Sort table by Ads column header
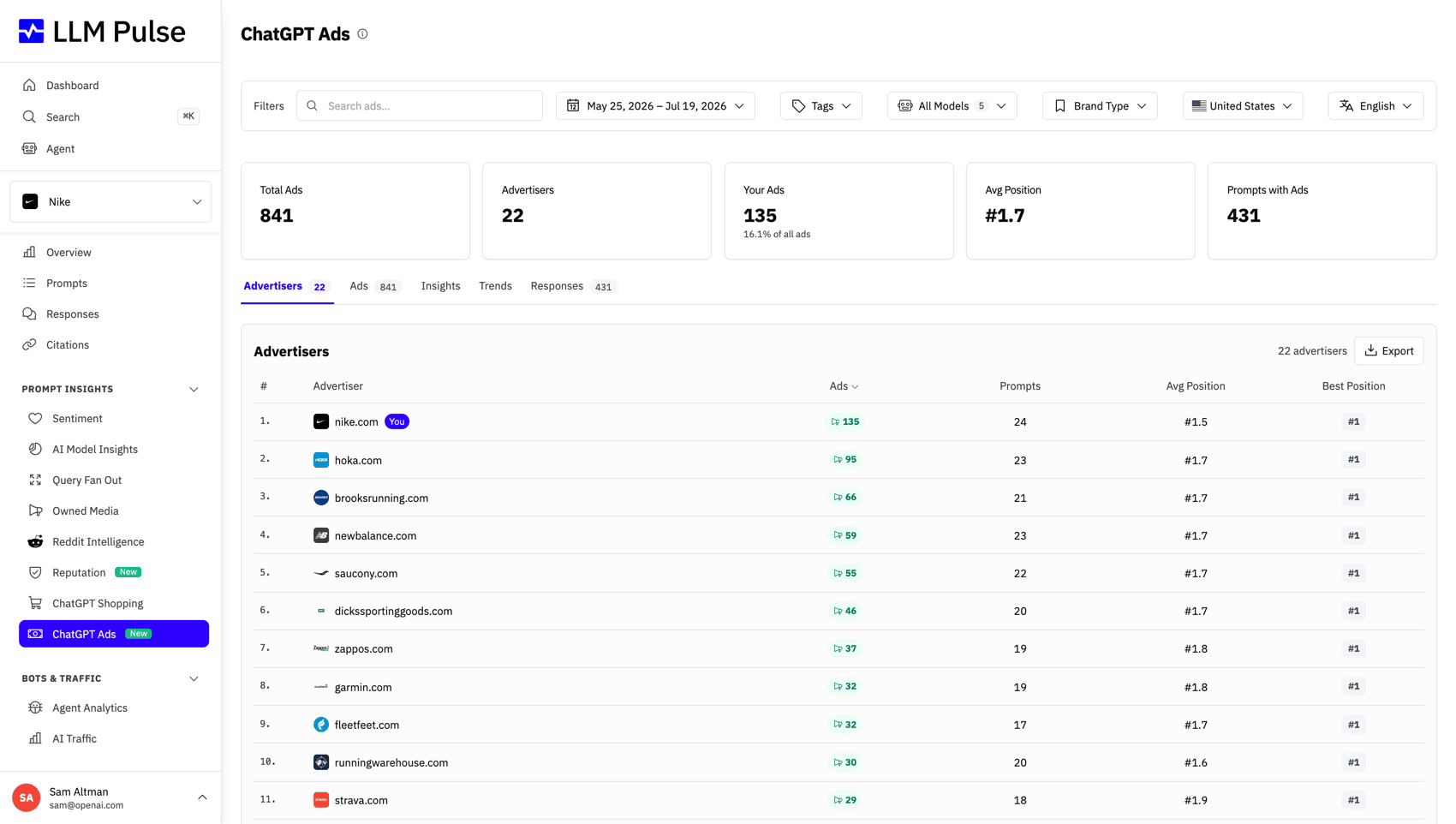 [x=844, y=386]
